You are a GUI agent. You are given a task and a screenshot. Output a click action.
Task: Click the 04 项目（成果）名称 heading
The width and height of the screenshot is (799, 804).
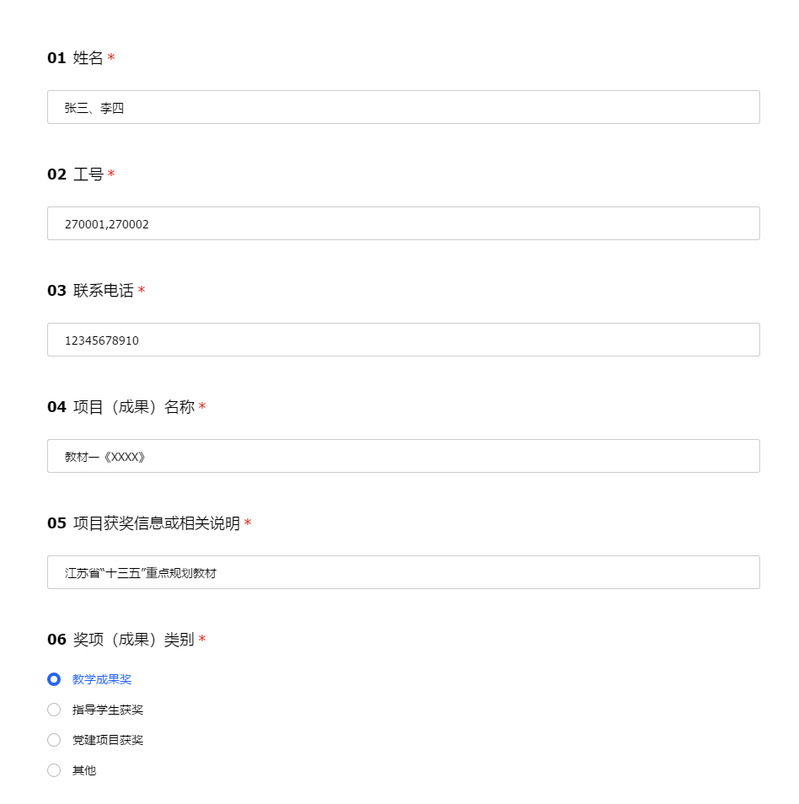121,407
